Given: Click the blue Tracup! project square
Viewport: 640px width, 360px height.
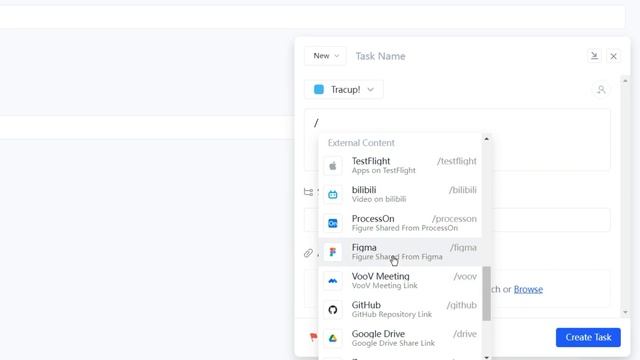Looking at the screenshot, I should (x=319, y=89).
